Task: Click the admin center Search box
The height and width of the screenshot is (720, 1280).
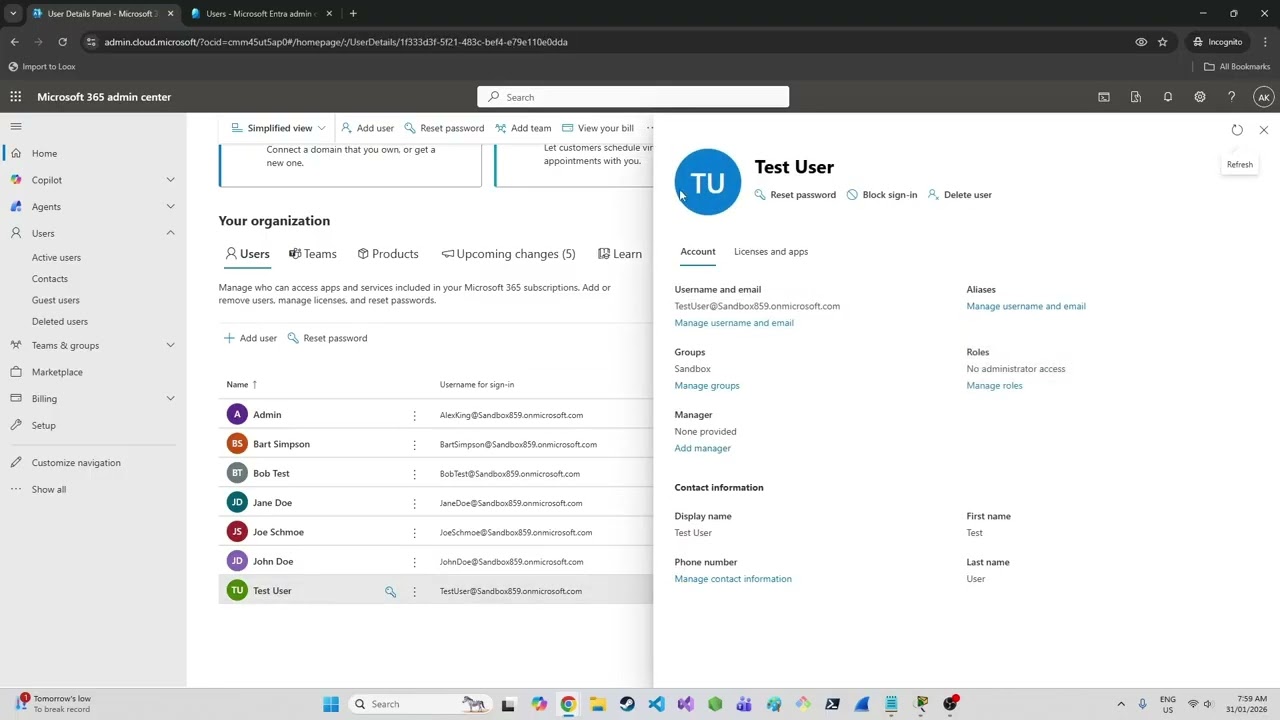Action: point(633,97)
